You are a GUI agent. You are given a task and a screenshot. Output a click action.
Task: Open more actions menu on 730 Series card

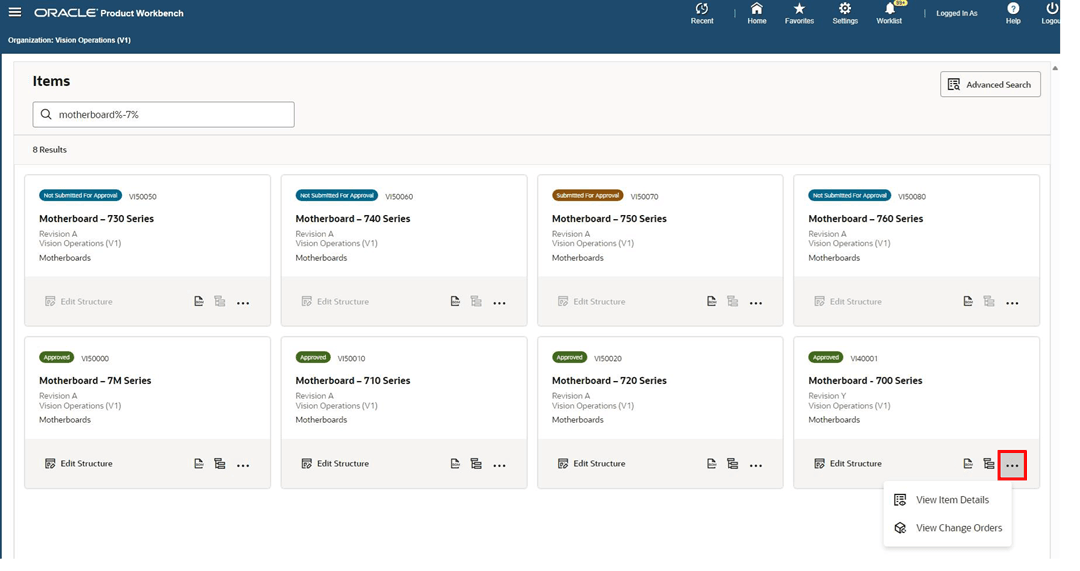pyautogui.click(x=243, y=303)
